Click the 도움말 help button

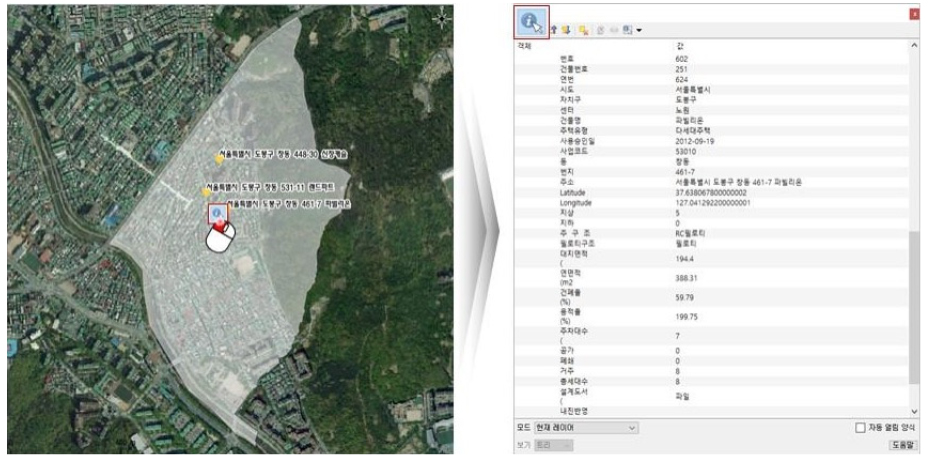(x=903, y=445)
